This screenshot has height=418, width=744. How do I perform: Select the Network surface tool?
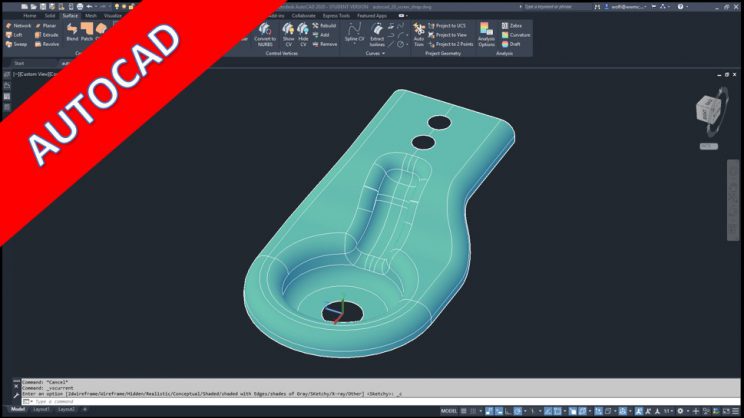pyautogui.click(x=19, y=25)
